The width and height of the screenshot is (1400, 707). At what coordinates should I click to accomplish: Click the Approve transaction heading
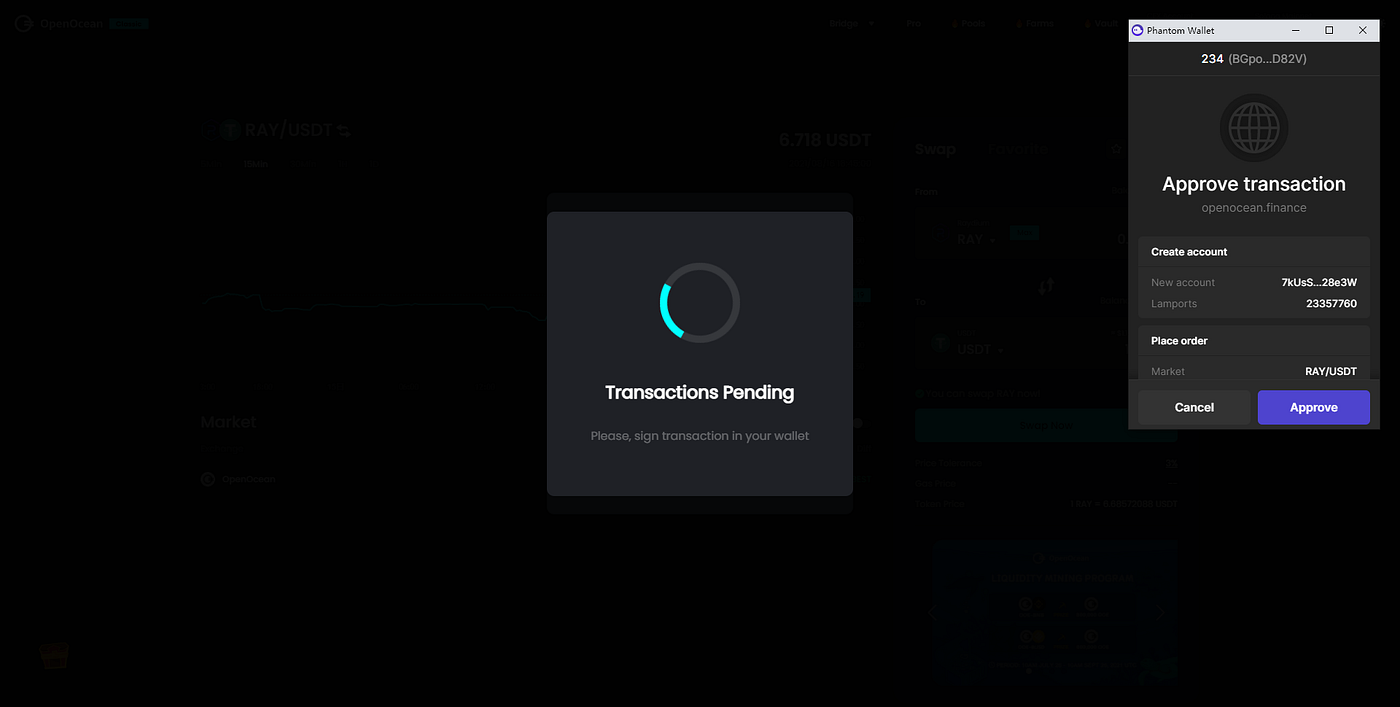click(x=1254, y=184)
